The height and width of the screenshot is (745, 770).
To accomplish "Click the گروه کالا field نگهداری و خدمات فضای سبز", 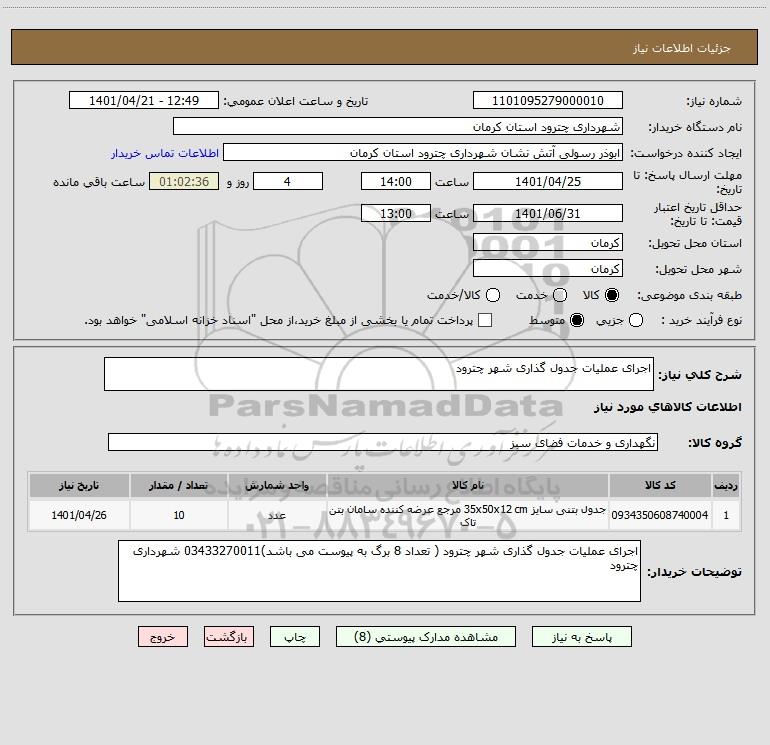I will [x=383, y=442].
